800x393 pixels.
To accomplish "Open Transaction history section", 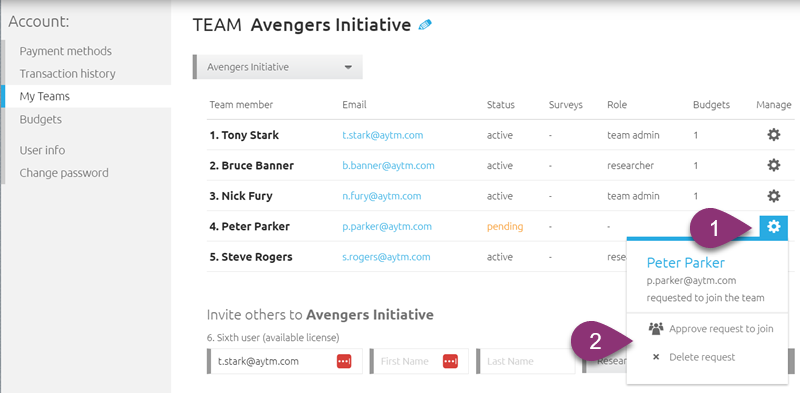I will point(67,73).
